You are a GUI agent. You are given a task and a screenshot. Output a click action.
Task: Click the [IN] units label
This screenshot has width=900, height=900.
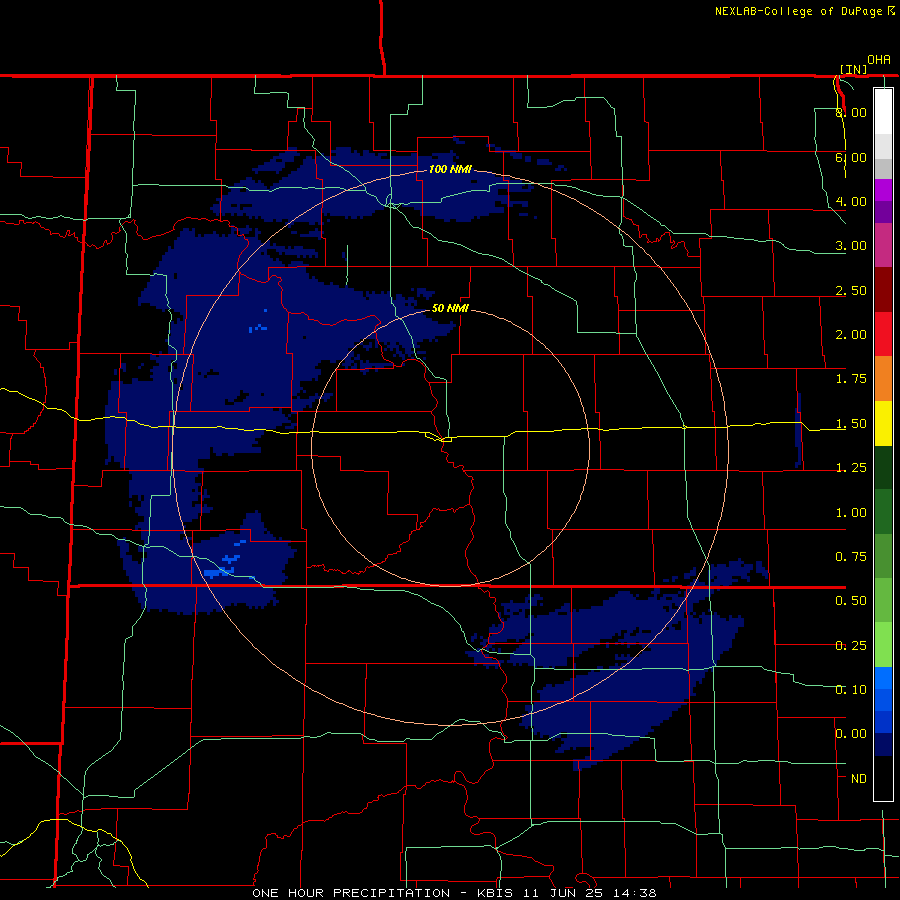[854, 70]
